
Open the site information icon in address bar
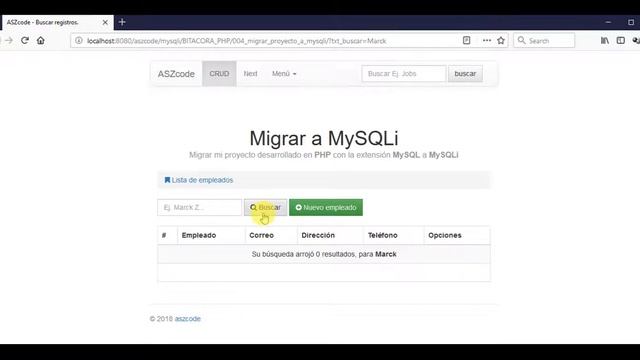pyautogui.click(x=79, y=40)
